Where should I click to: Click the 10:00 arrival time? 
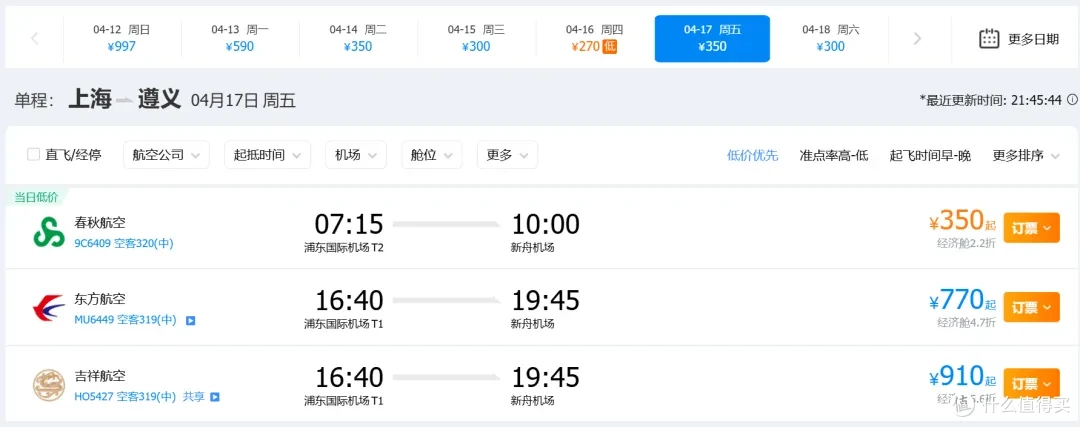(546, 224)
